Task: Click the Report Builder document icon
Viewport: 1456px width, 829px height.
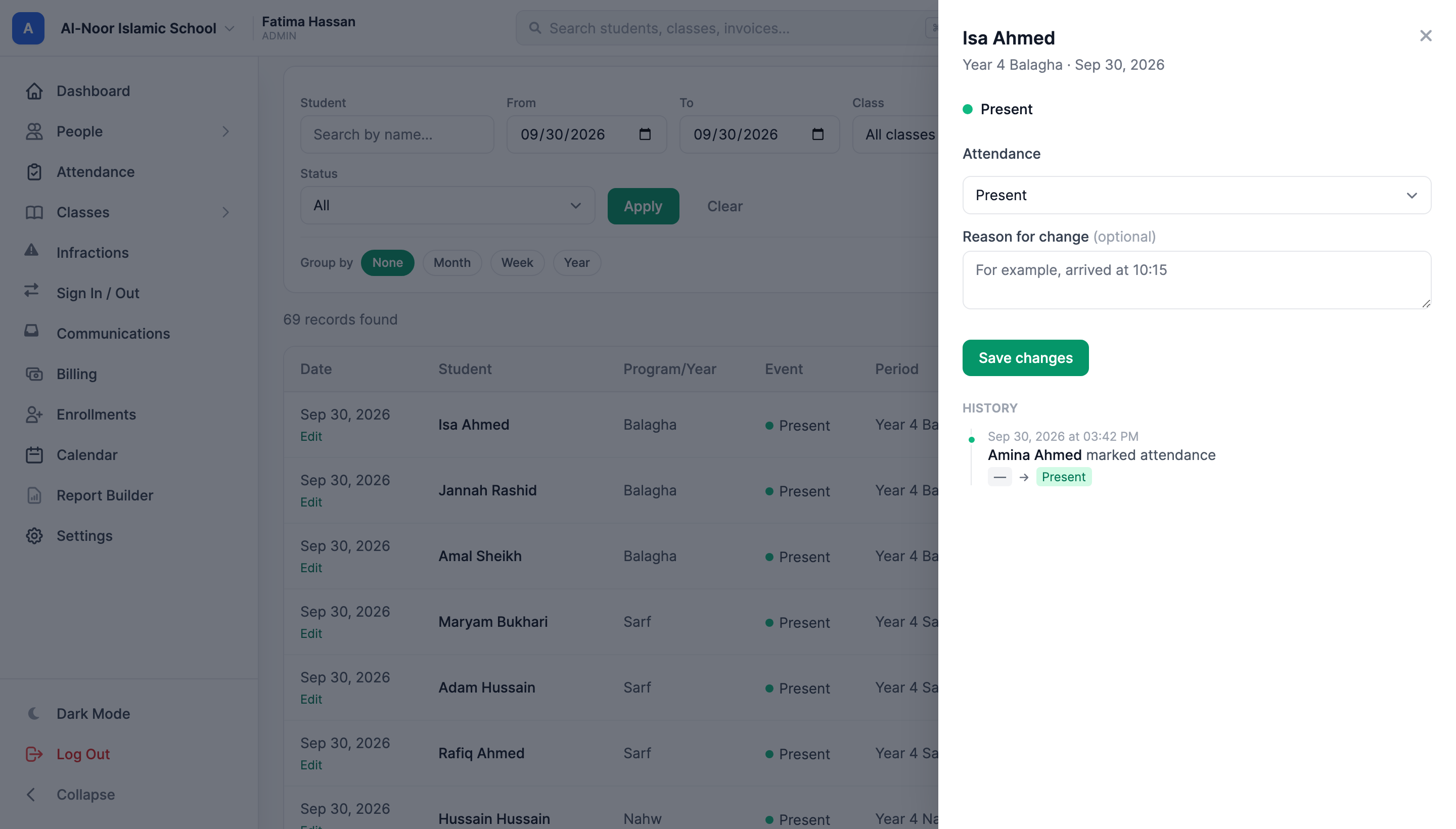Action: click(x=34, y=495)
